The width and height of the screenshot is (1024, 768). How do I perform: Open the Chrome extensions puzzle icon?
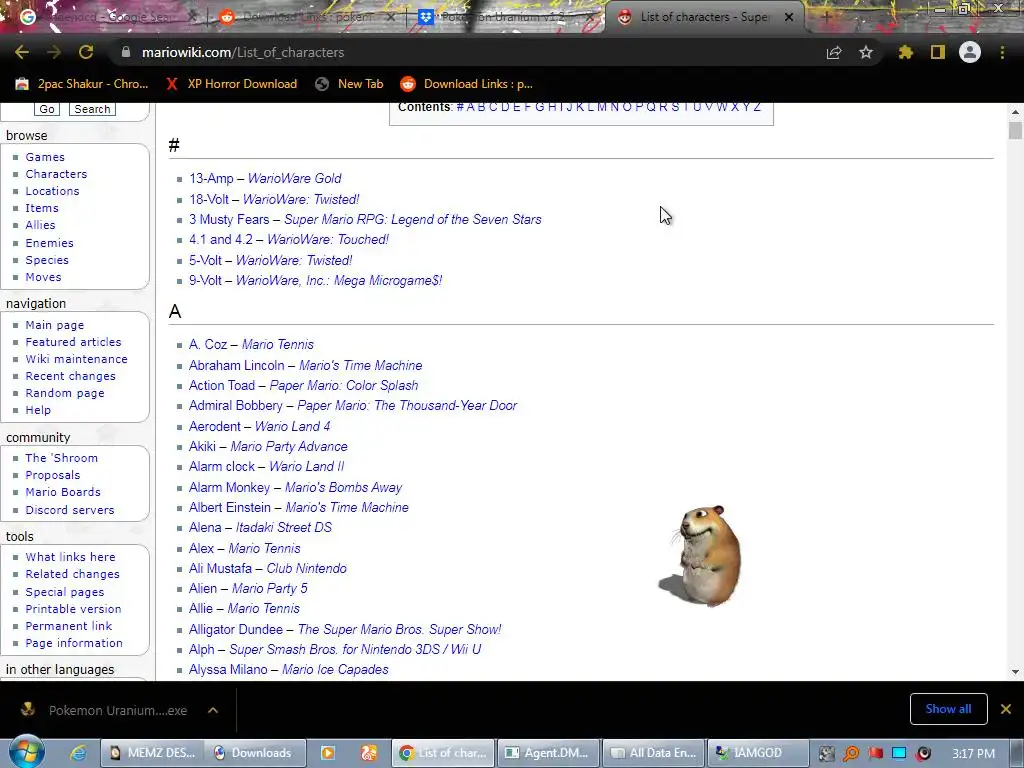point(905,52)
